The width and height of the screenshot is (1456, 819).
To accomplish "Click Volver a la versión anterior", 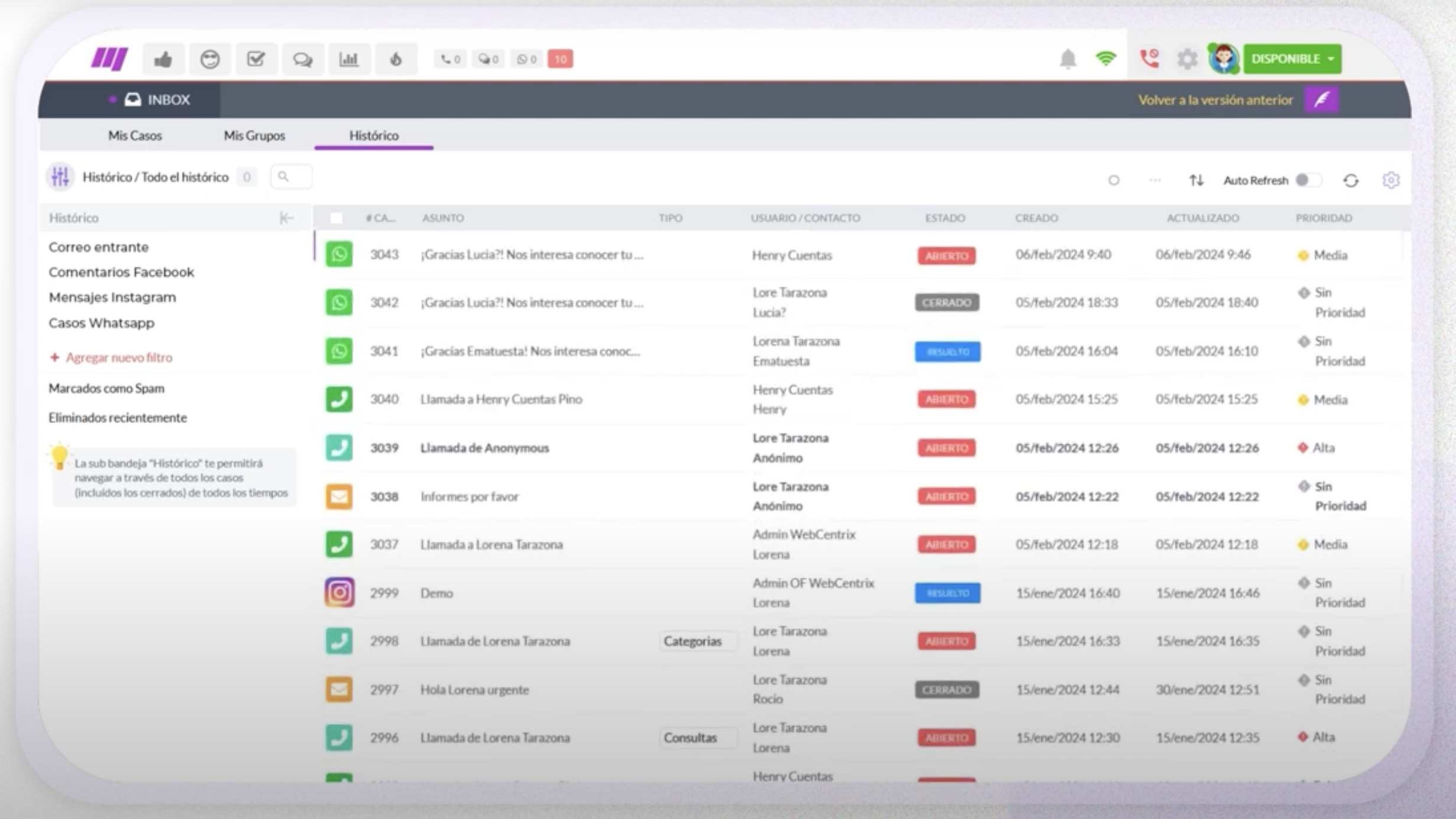I will click(1216, 100).
